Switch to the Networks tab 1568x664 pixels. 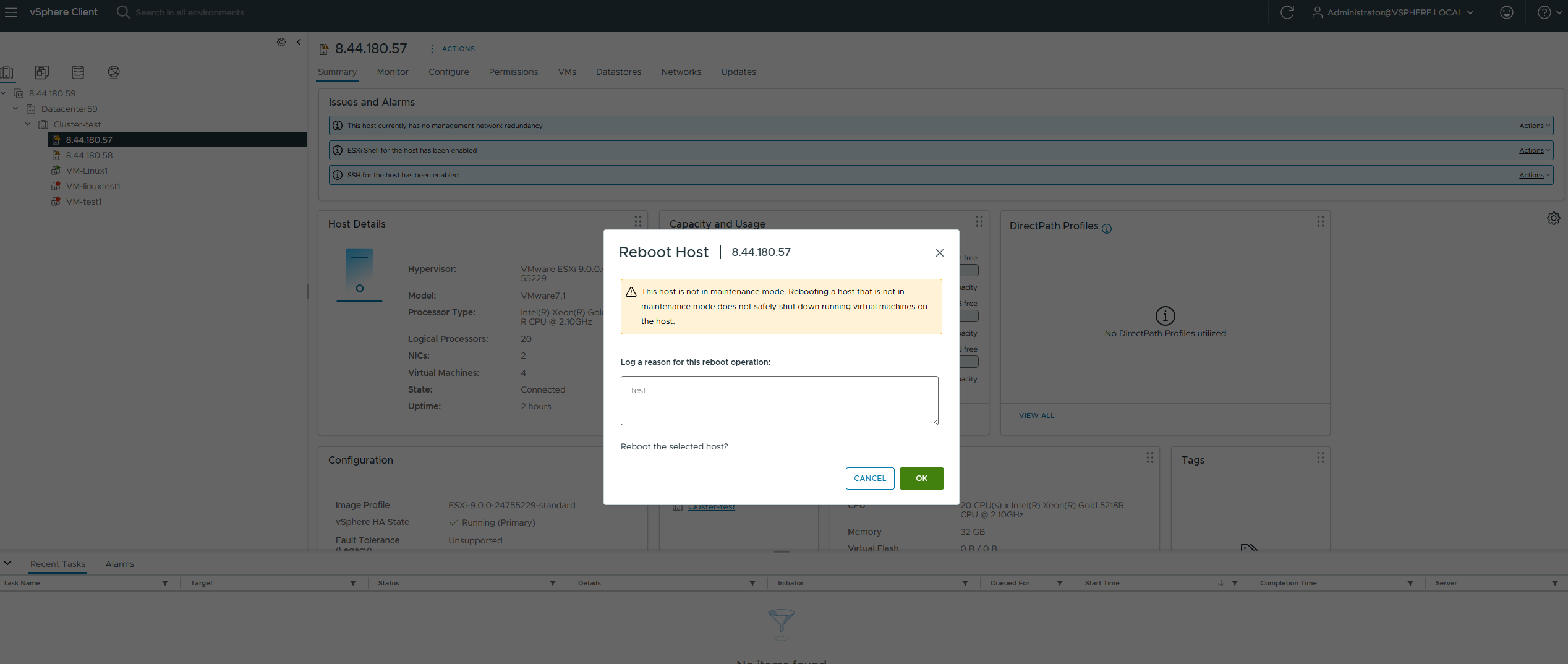(681, 72)
